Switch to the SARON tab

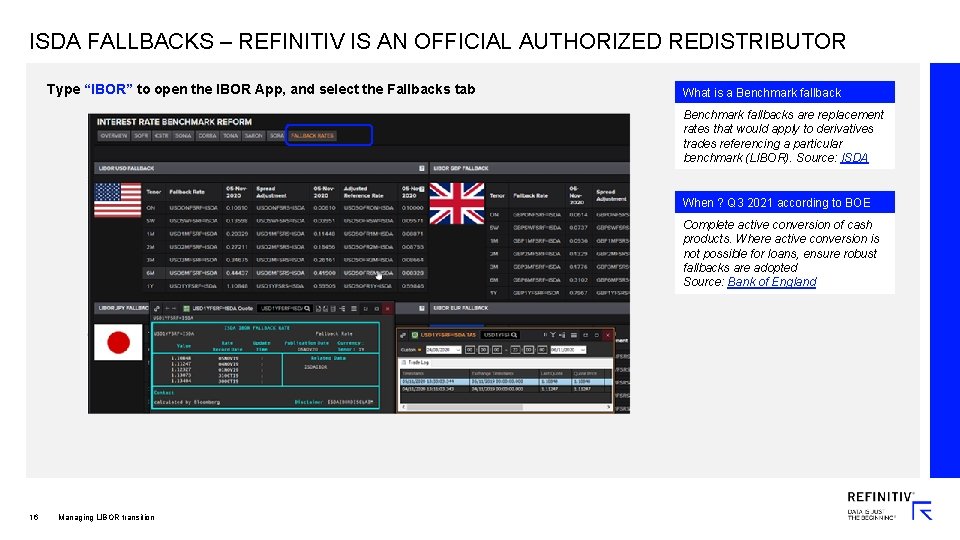(253, 136)
